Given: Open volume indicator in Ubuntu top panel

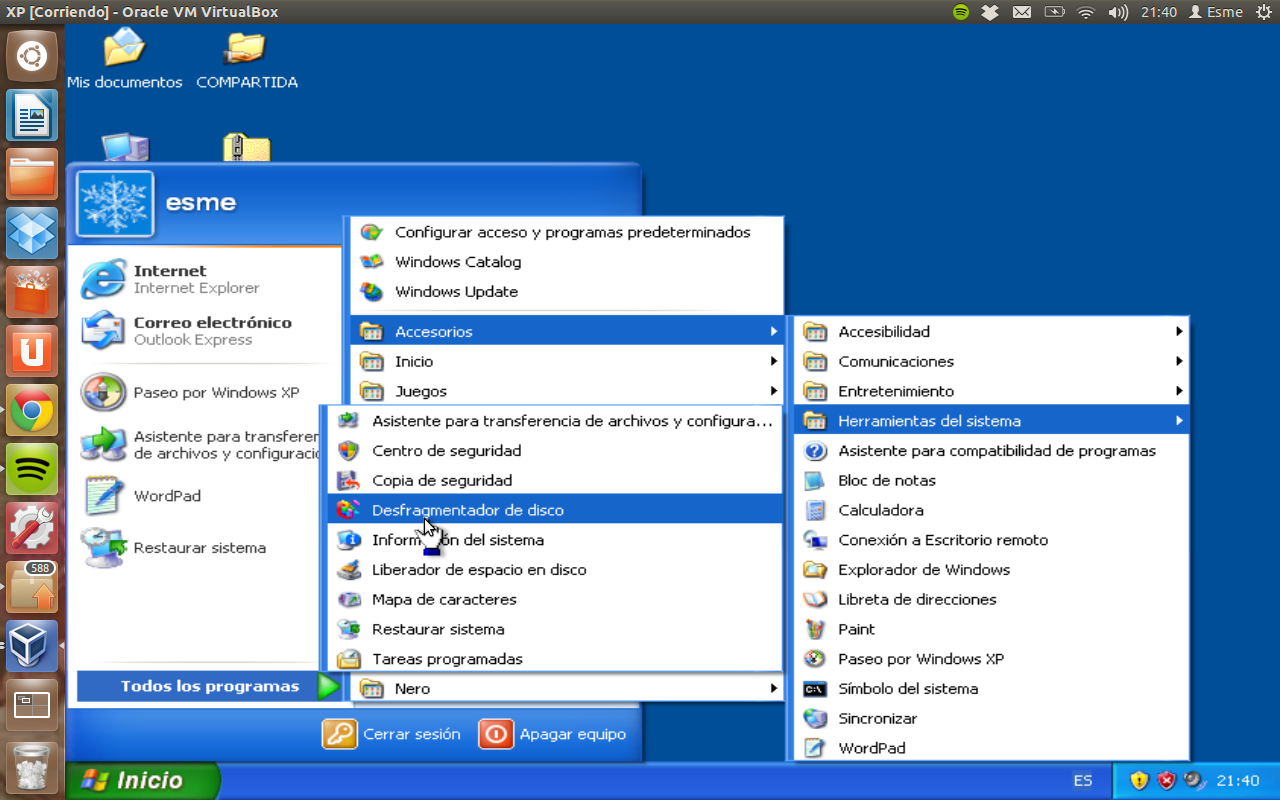Looking at the screenshot, I should click(1118, 12).
